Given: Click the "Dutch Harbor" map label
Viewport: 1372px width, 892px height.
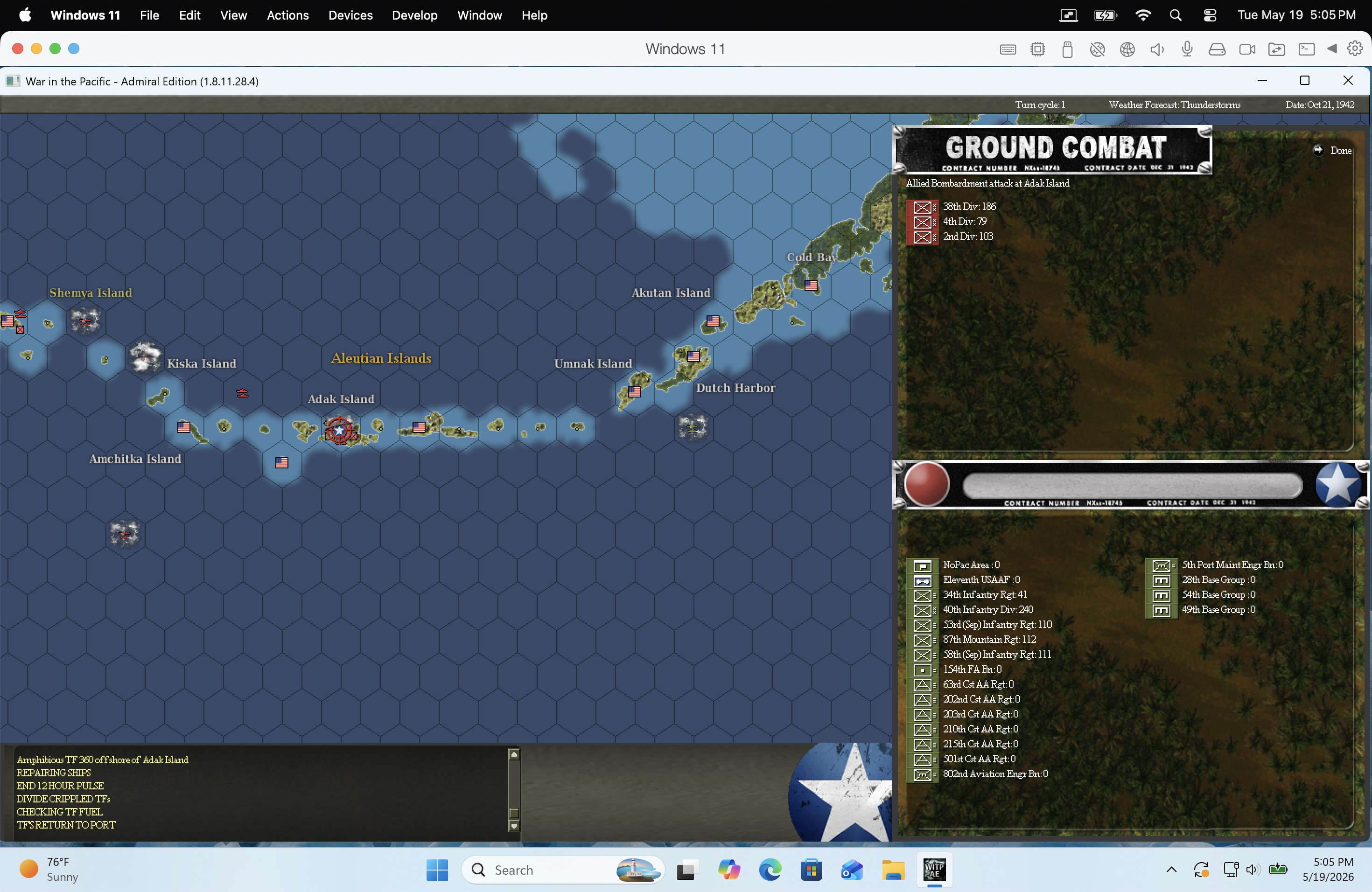Looking at the screenshot, I should (735, 388).
